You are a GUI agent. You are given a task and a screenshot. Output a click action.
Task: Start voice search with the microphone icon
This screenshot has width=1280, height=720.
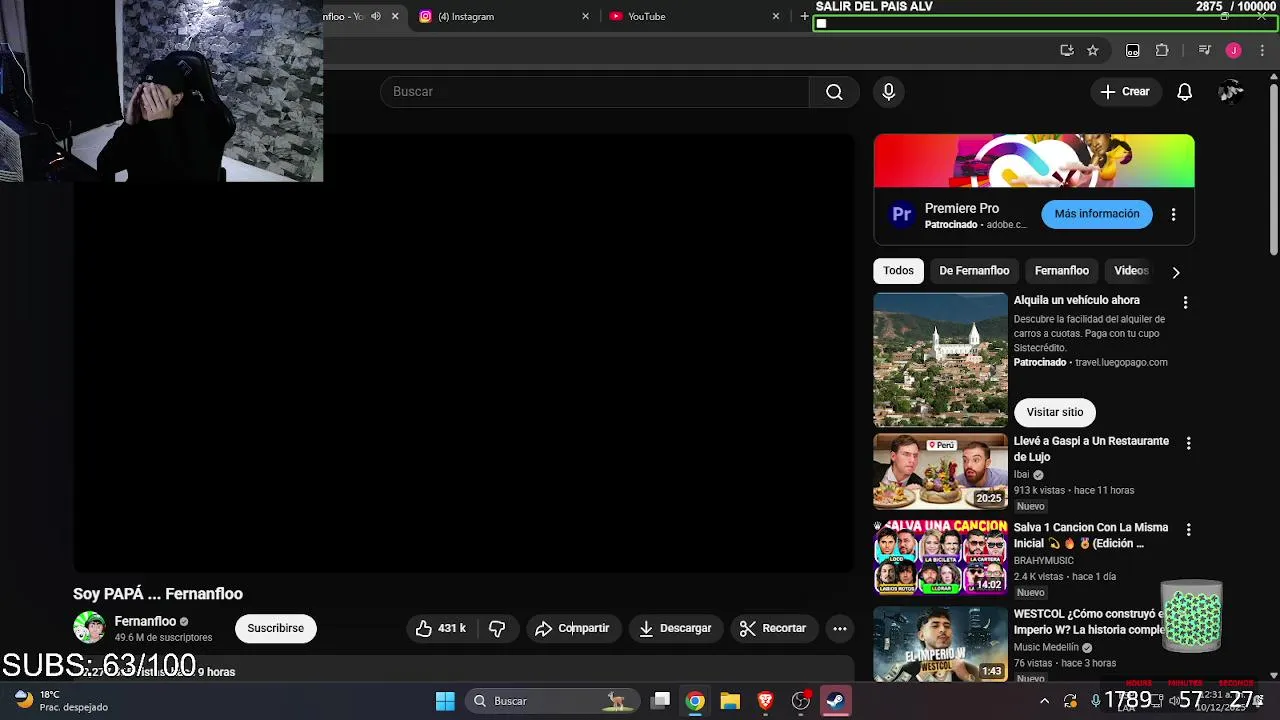click(888, 92)
